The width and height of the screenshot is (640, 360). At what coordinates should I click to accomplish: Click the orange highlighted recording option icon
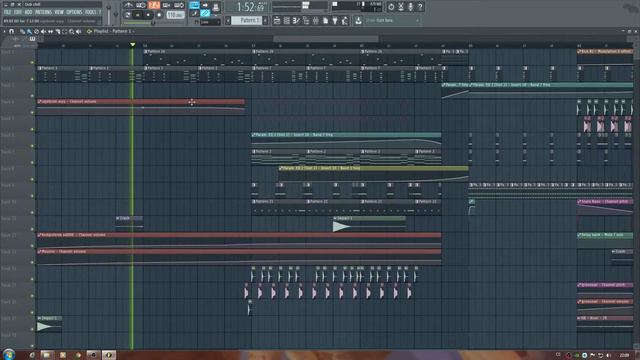pos(154,5)
